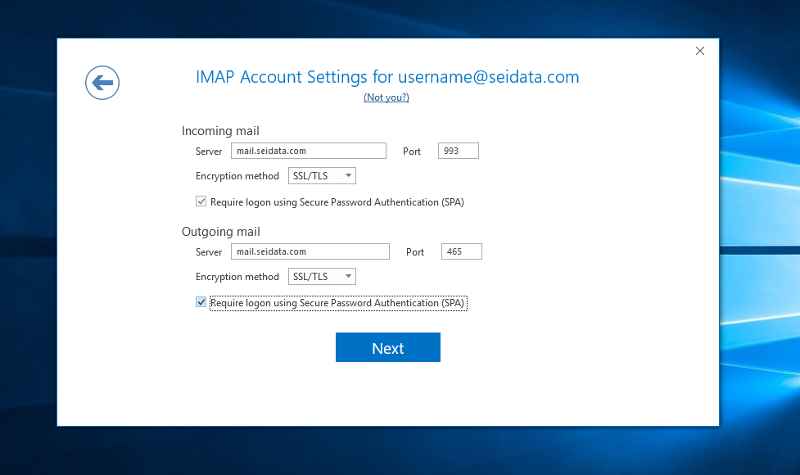Select the outgoing Port field showing 465

click(x=461, y=252)
